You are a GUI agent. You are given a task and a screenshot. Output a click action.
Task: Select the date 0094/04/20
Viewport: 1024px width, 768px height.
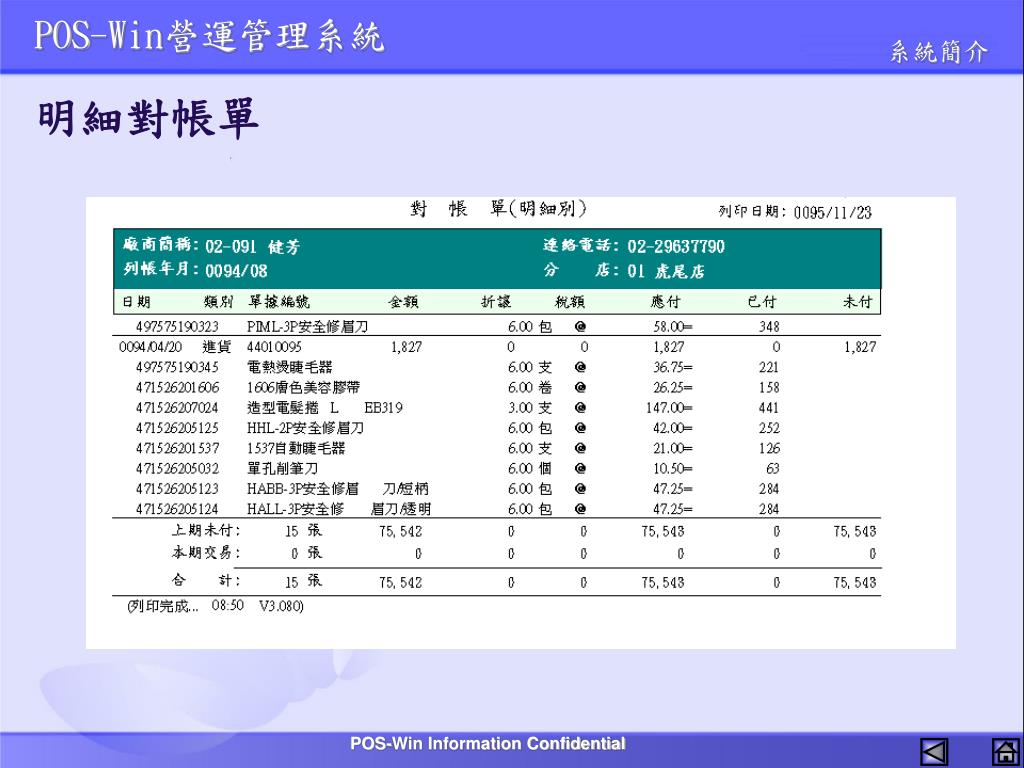coord(150,347)
